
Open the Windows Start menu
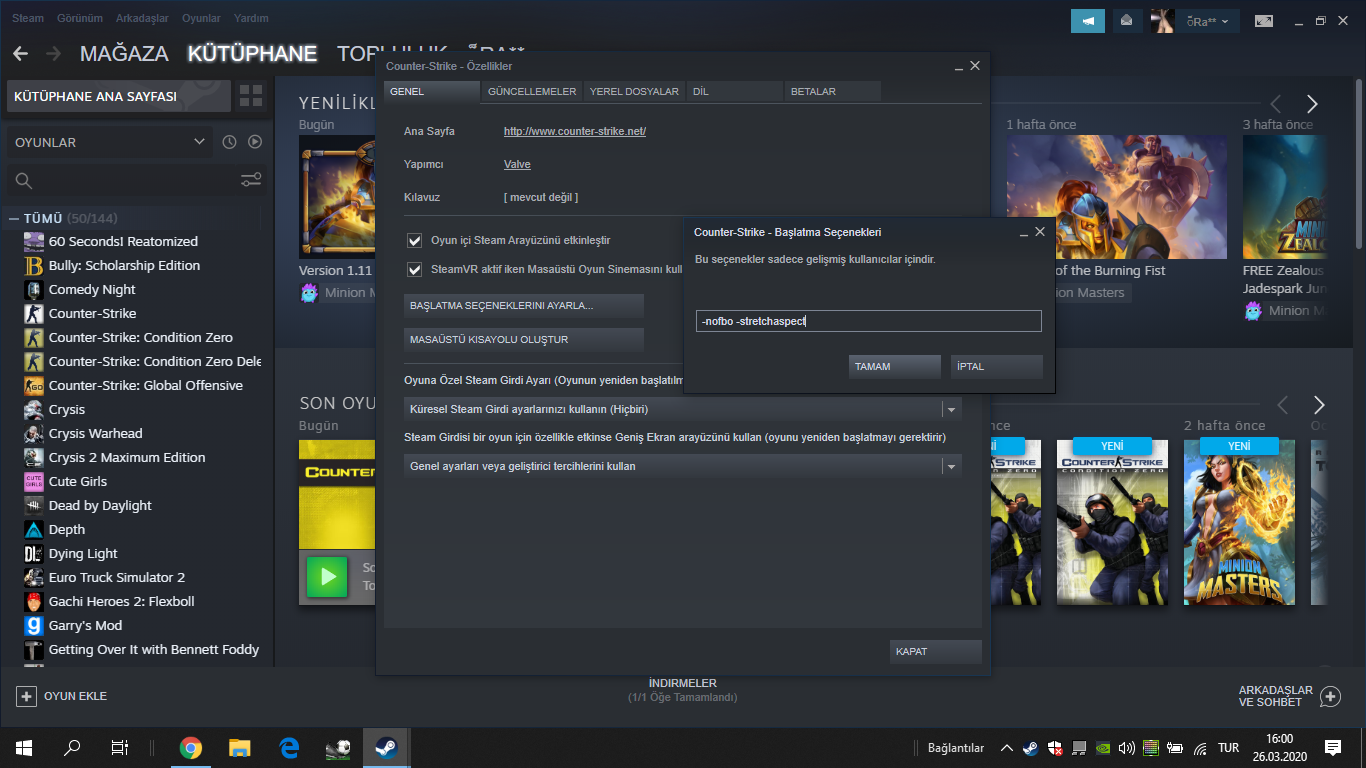tap(24, 747)
